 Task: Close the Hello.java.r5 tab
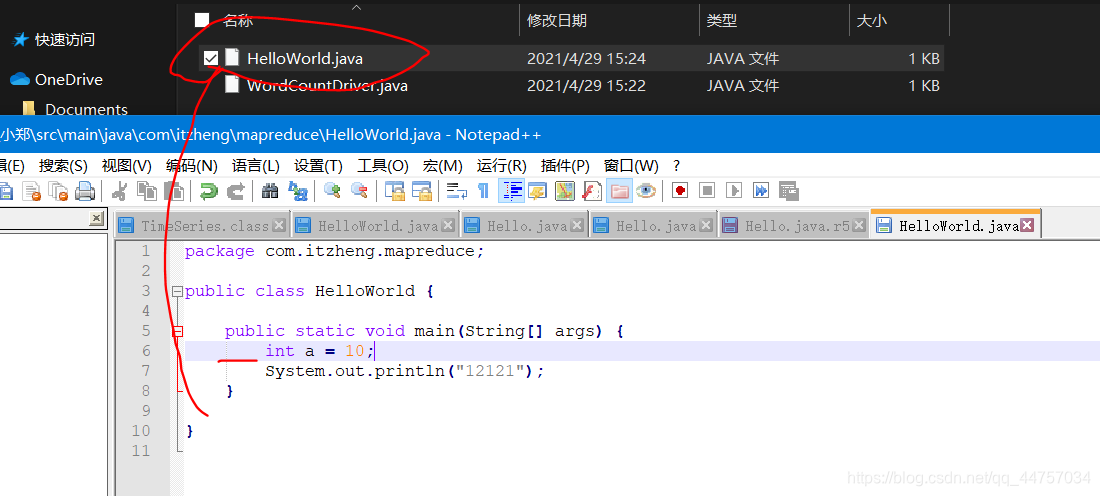859,226
